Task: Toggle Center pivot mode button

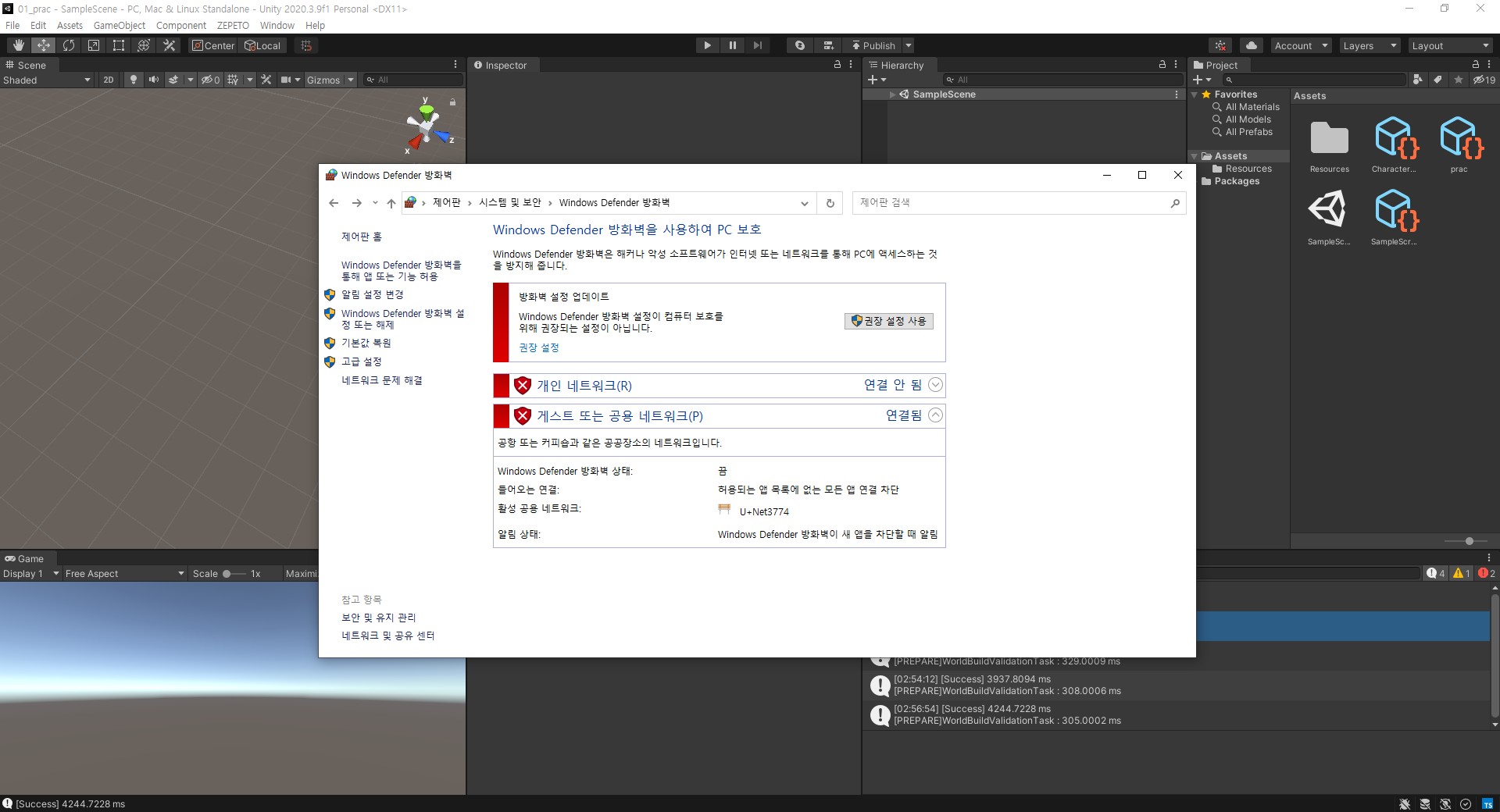Action: (213, 45)
